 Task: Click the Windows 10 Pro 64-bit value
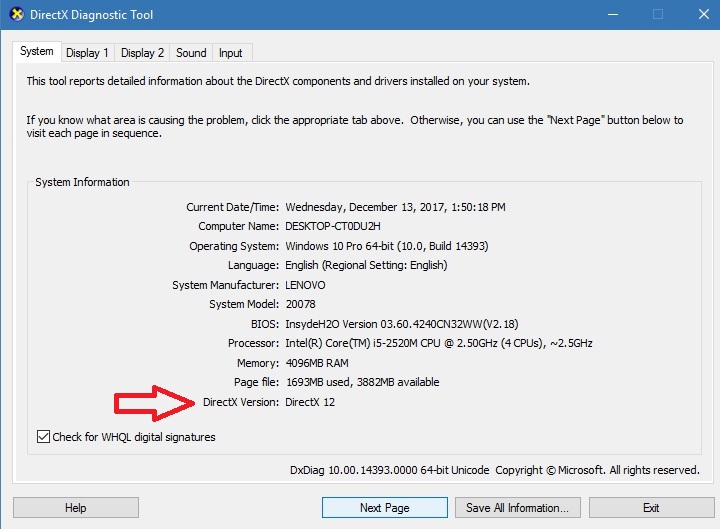[x=387, y=246]
